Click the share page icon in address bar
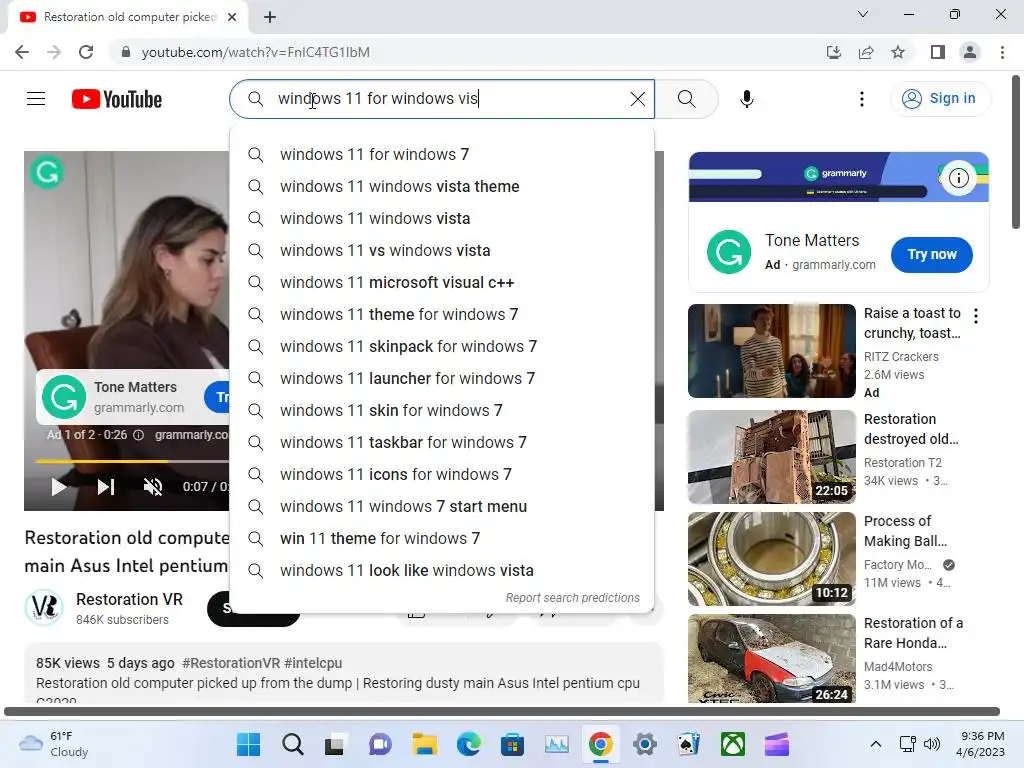The width and height of the screenshot is (1024, 768). (x=866, y=52)
